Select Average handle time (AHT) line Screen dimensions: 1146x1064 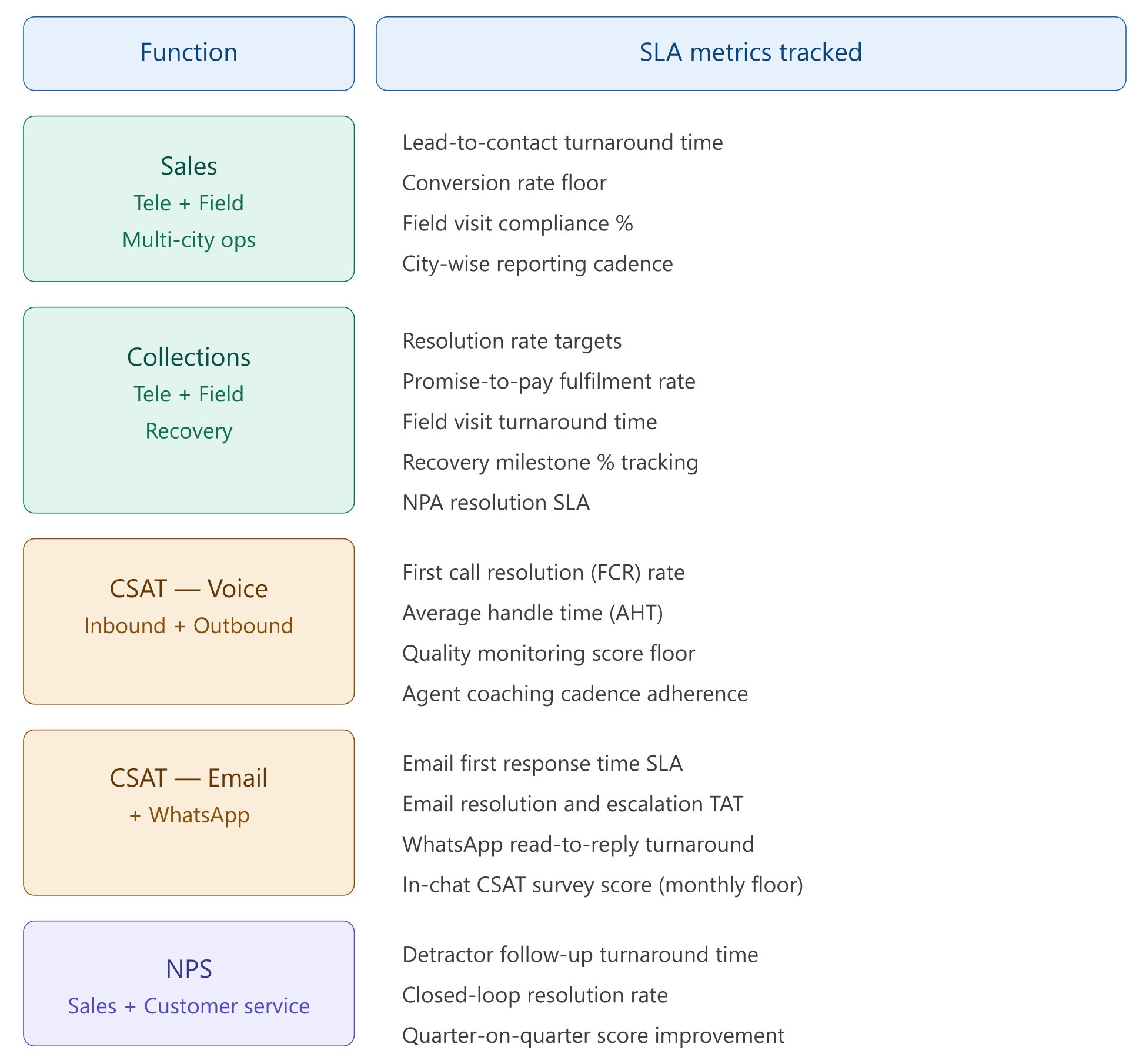click(x=533, y=613)
